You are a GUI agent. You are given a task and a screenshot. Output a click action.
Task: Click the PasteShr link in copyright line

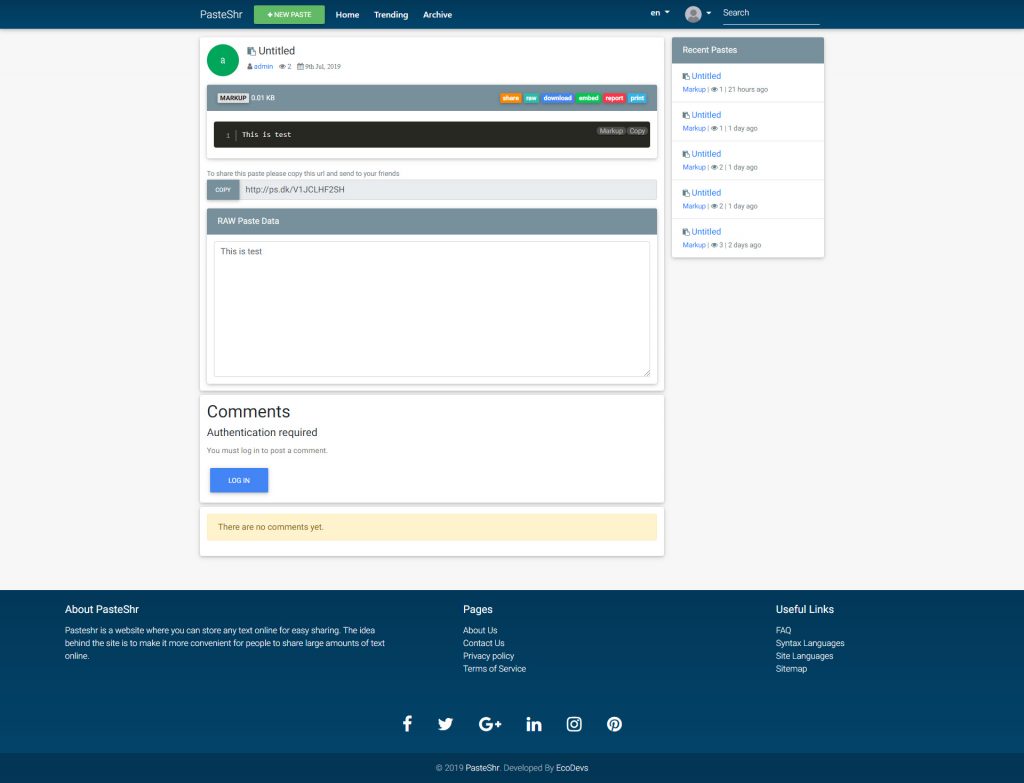(483, 768)
